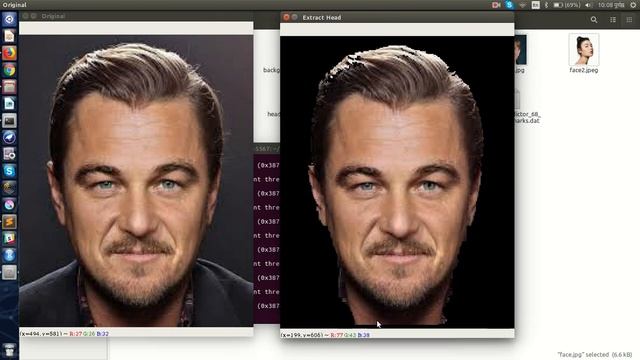
Task: Click the Files window search icon
Action: point(594,20)
